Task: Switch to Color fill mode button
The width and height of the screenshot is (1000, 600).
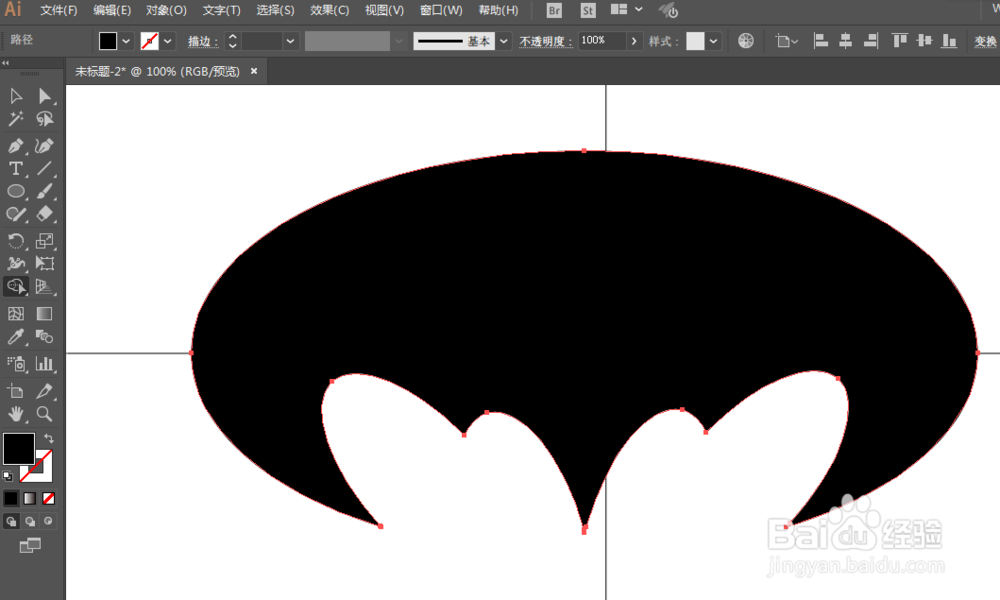Action: click(11, 498)
